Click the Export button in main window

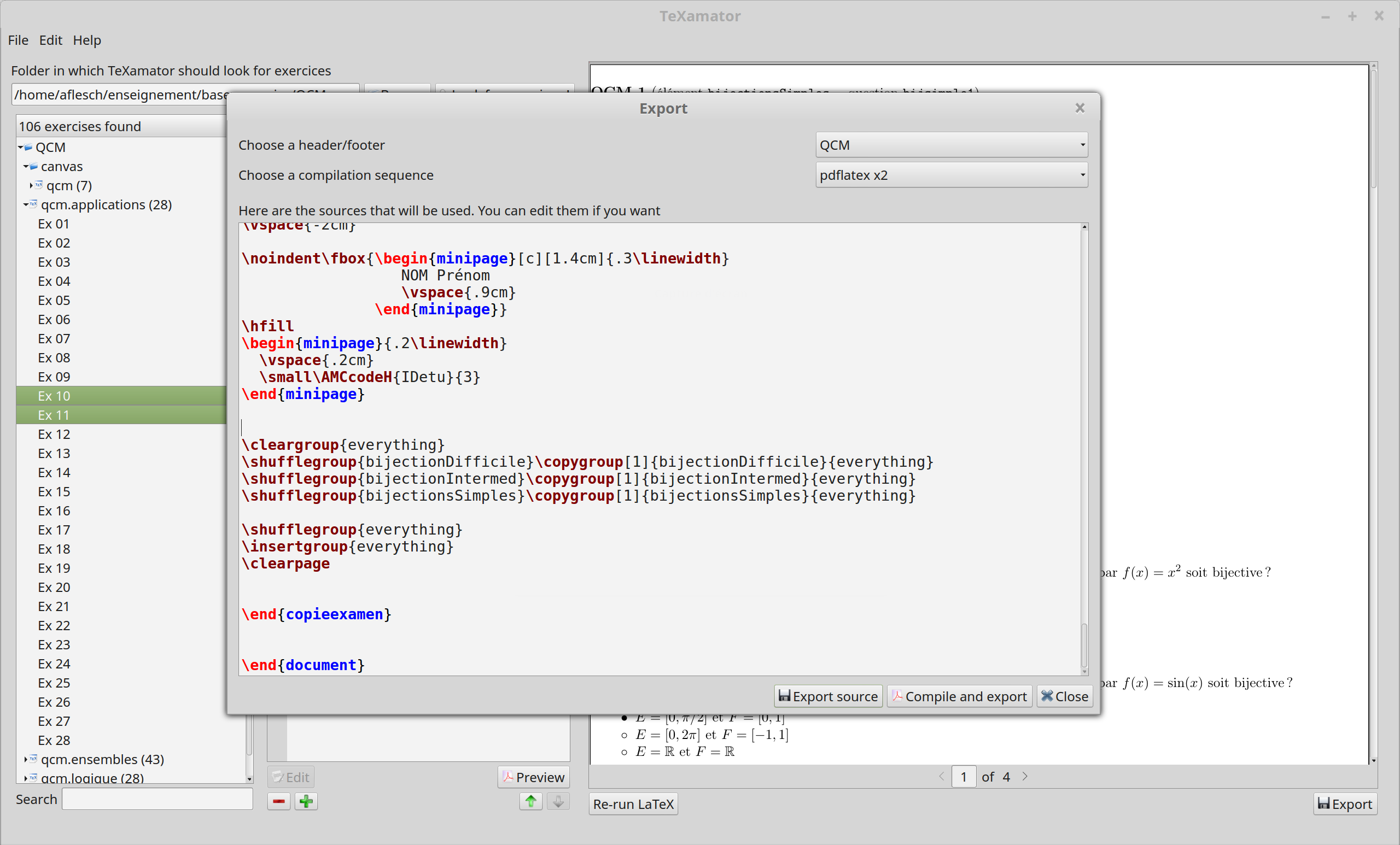(x=1345, y=804)
